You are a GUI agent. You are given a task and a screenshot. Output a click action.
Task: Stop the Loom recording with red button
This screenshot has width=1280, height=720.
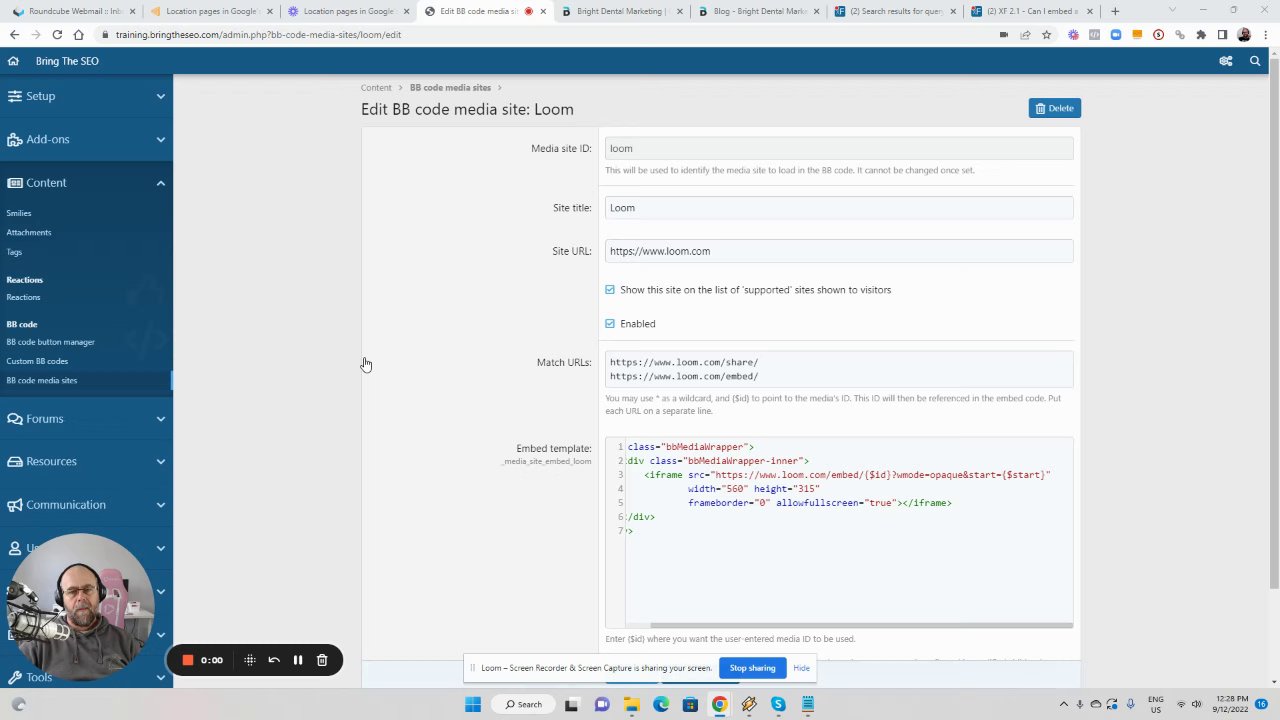(187, 660)
